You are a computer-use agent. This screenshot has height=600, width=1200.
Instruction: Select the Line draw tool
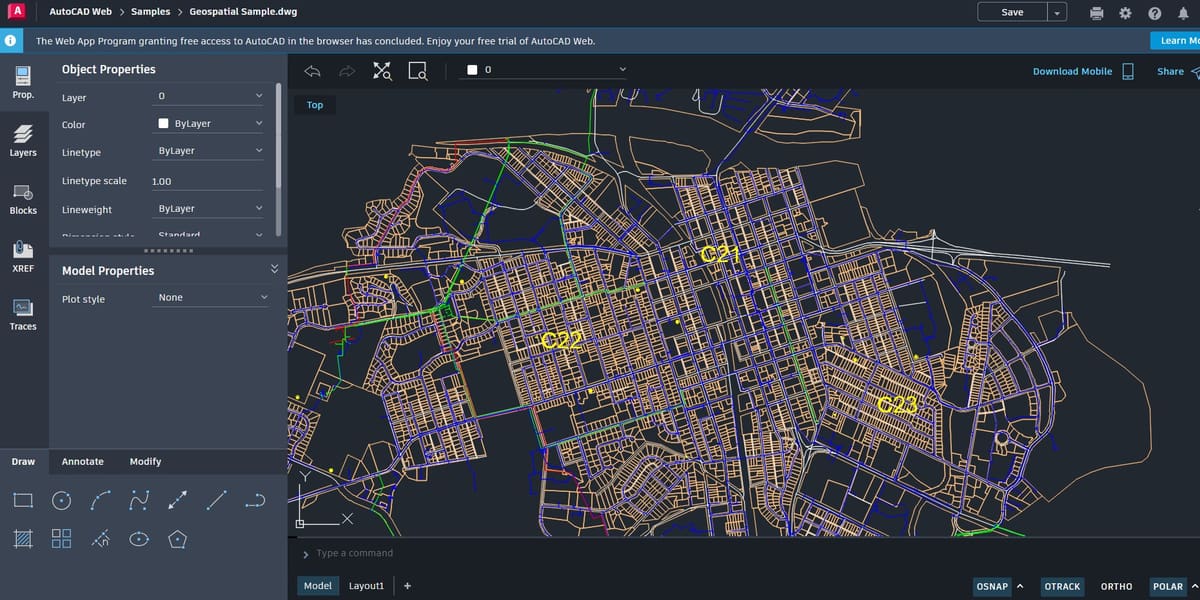217,499
